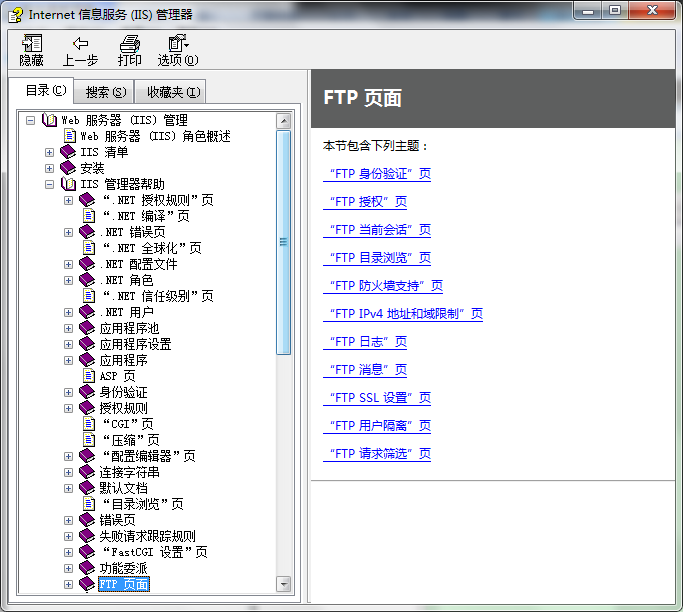Click the page icon beside ".NET 编译" 页
Screen dimensions: 683x612
click(x=89, y=216)
